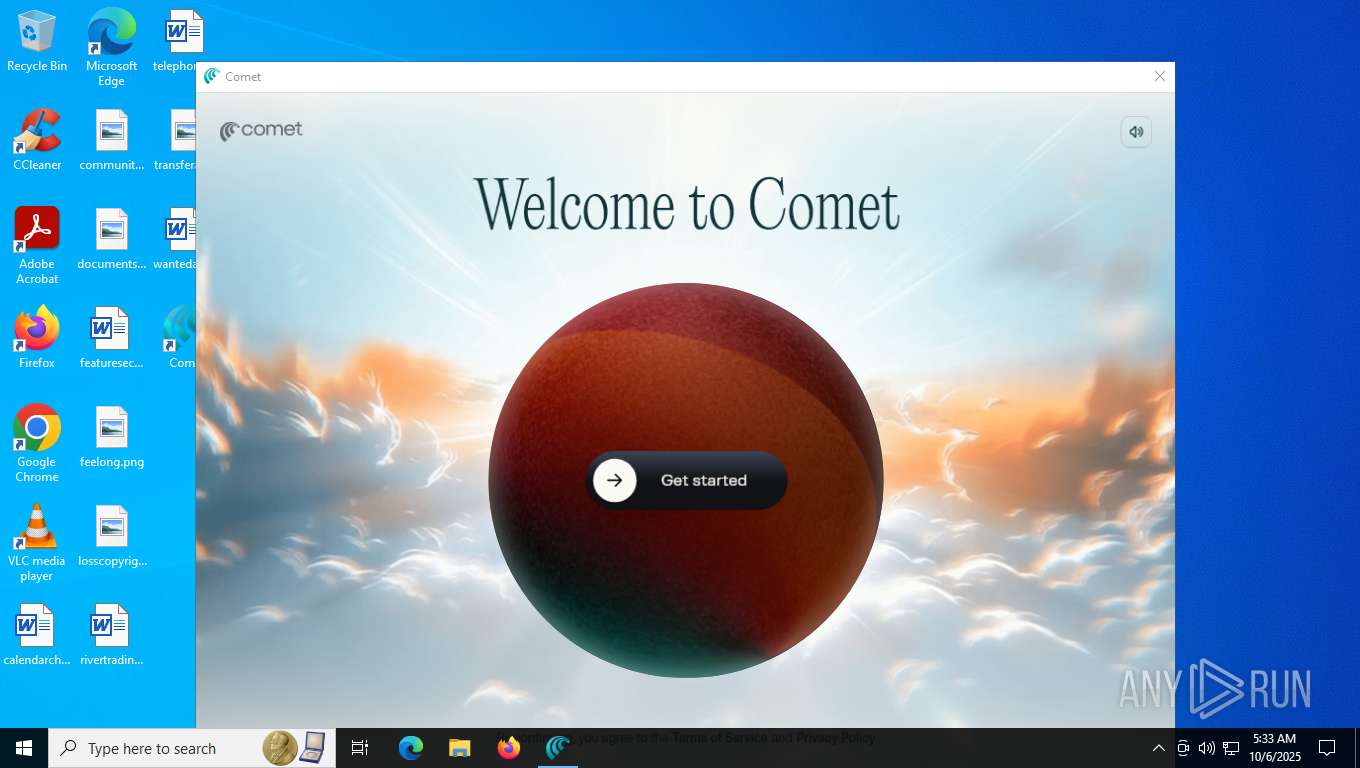Viewport: 1360px width, 768px height.
Task: Select the wanteda... Word document on desktop
Action: pyautogui.click(x=175, y=239)
